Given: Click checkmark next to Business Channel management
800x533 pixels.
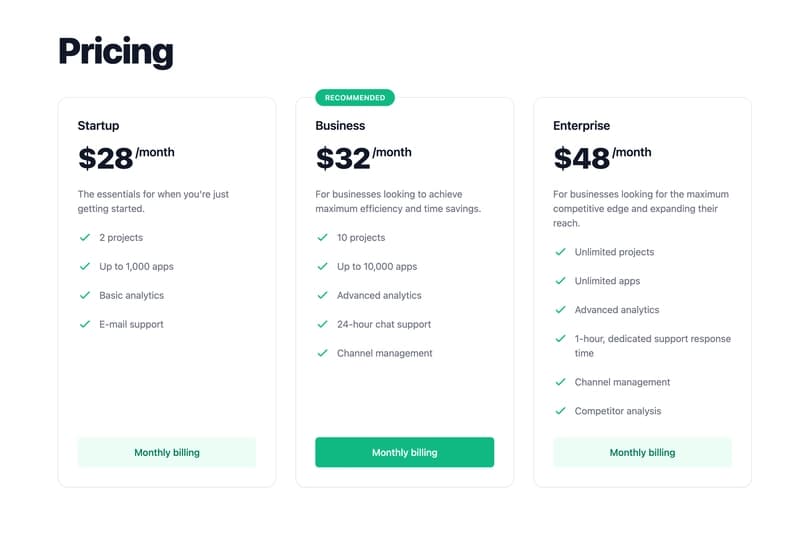Looking at the screenshot, I should pyautogui.click(x=322, y=353).
